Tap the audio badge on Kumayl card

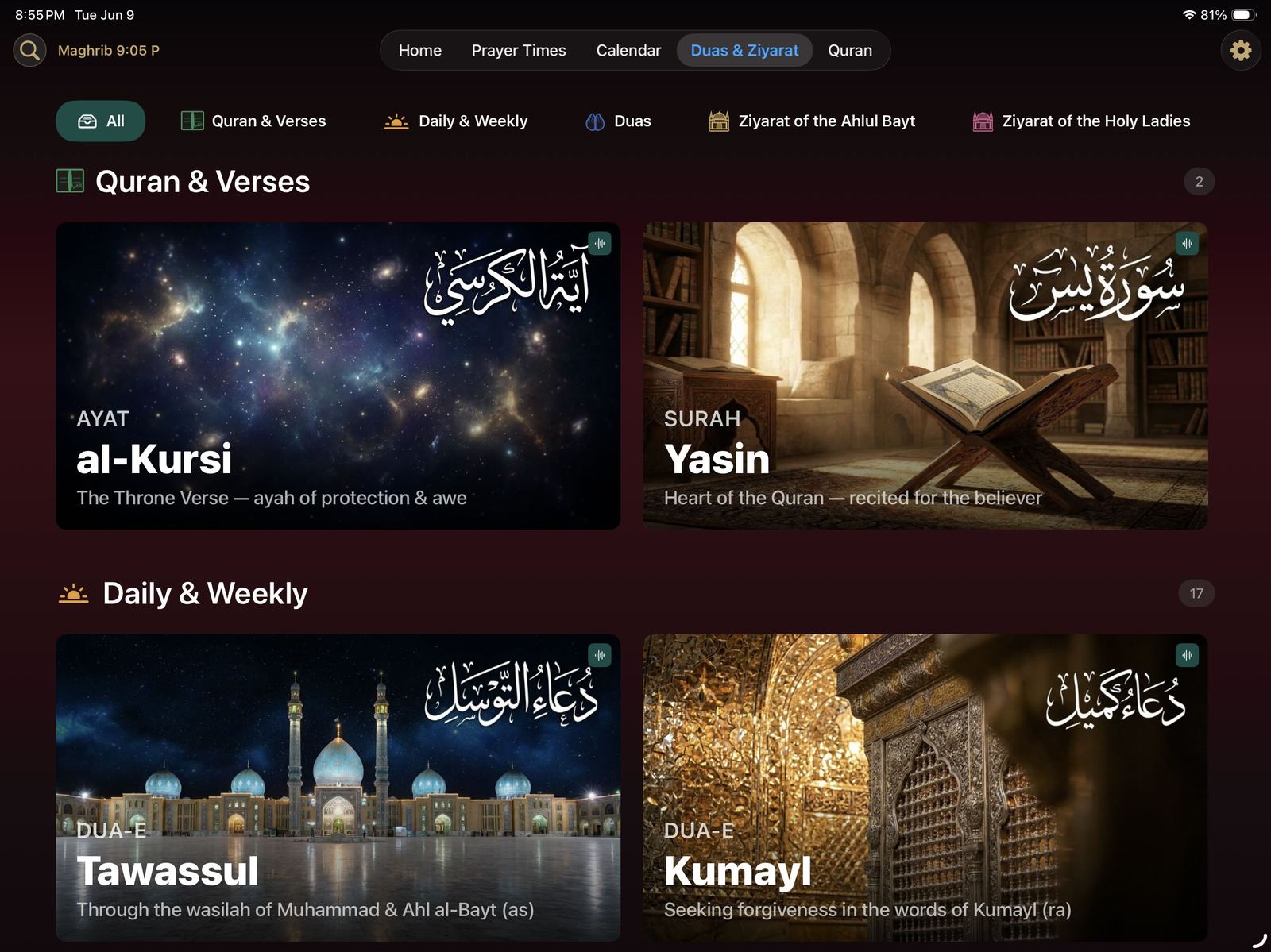tap(1187, 655)
